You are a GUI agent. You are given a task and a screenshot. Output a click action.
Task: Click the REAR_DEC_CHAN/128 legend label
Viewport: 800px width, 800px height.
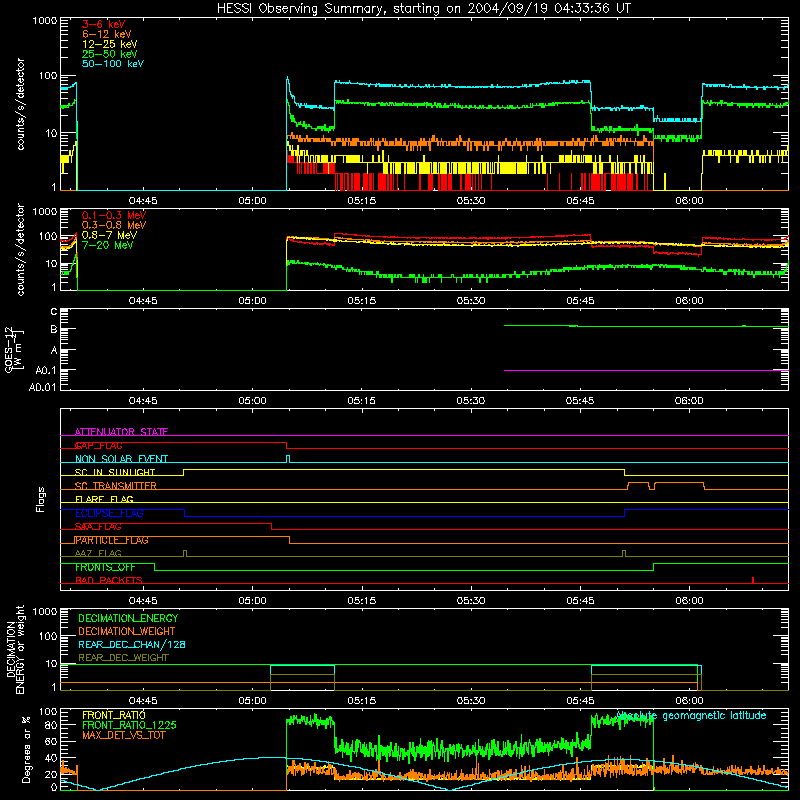132,644
